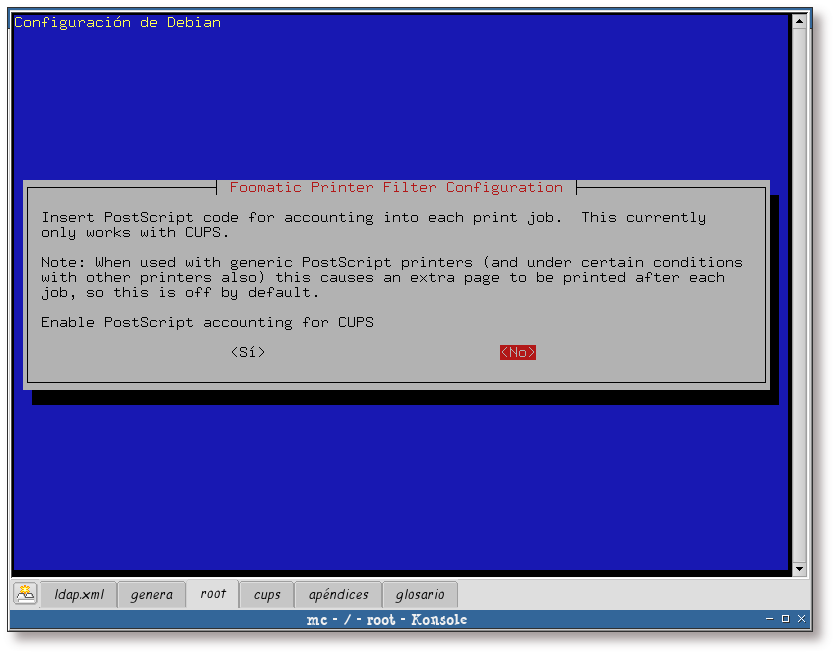Viewport: 836px width, 655px height.
Task: Maximize the Konsole window
Action: click(x=785, y=619)
